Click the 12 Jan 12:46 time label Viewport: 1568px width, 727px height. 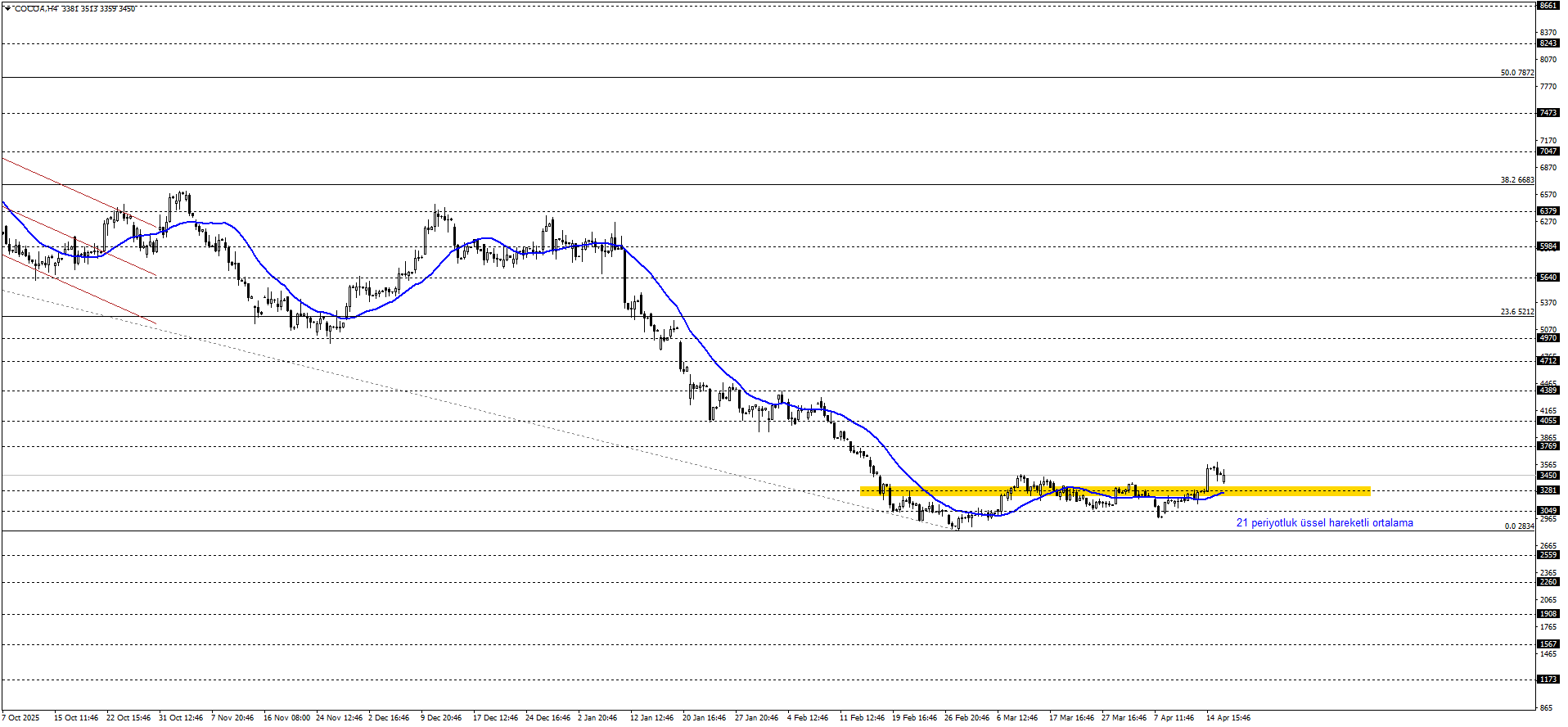click(x=651, y=718)
